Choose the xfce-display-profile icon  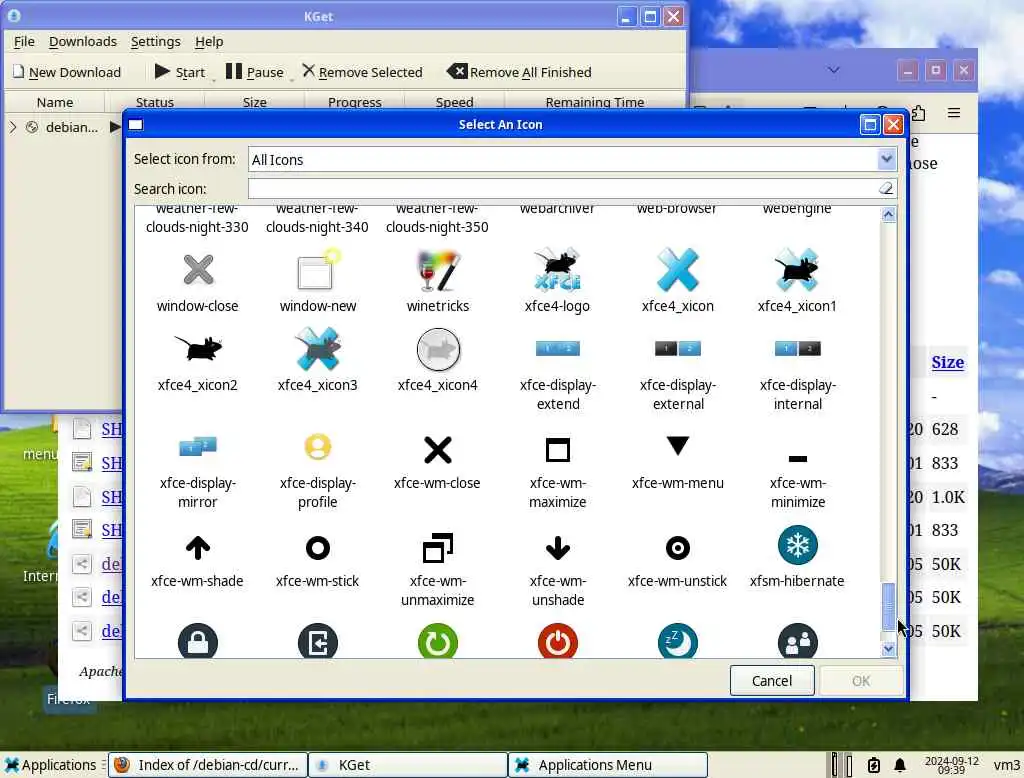pyautogui.click(x=318, y=447)
